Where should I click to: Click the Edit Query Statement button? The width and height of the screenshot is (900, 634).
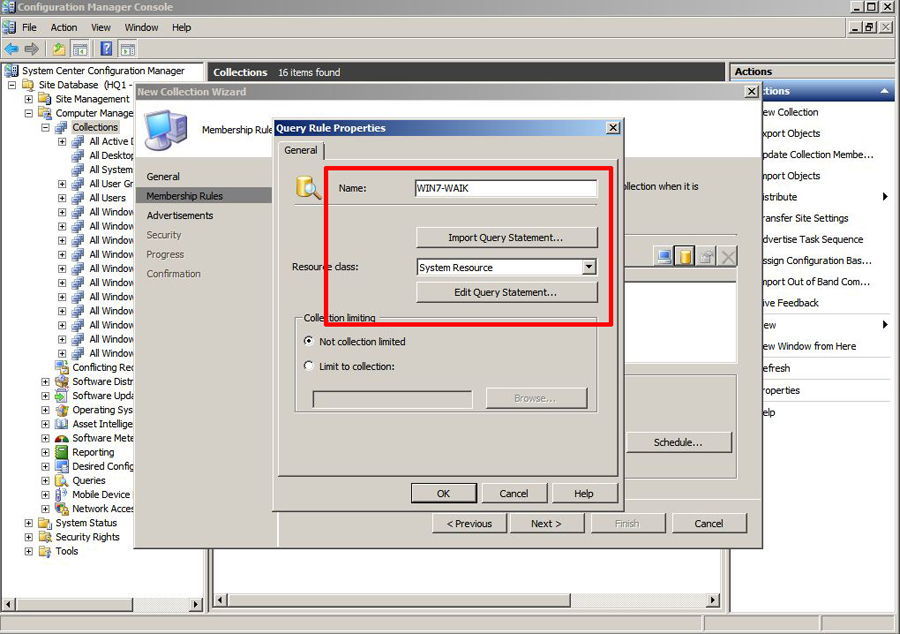coord(506,292)
